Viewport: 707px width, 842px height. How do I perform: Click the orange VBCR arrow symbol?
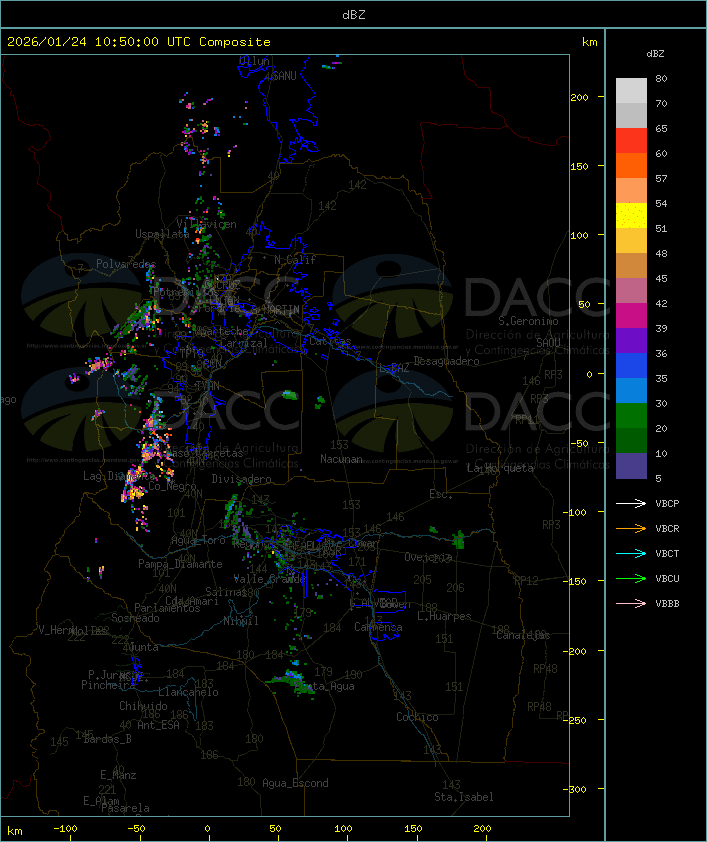point(631,529)
